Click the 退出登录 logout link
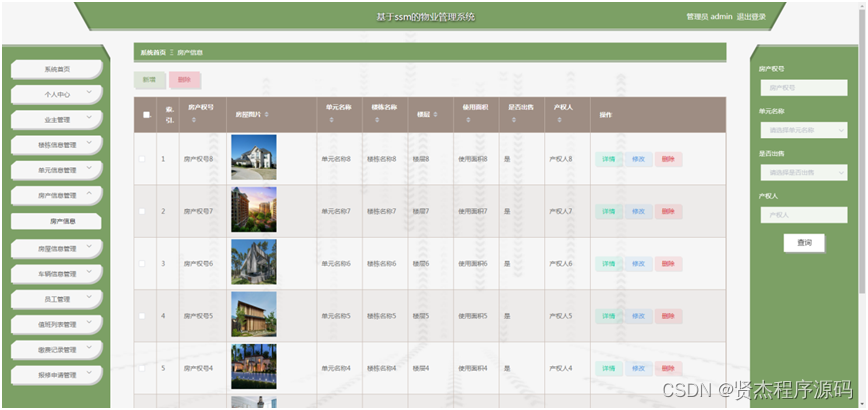The width and height of the screenshot is (868, 410). pos(751,17)
